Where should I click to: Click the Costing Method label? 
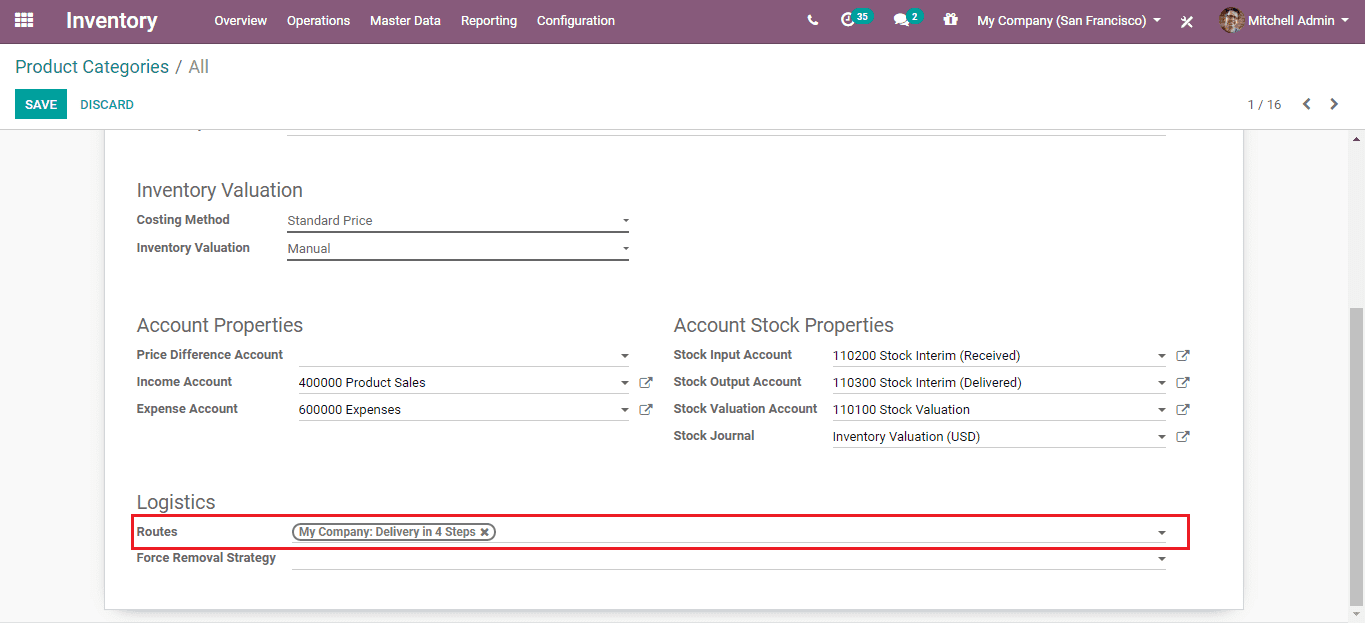tap(183, 220)
